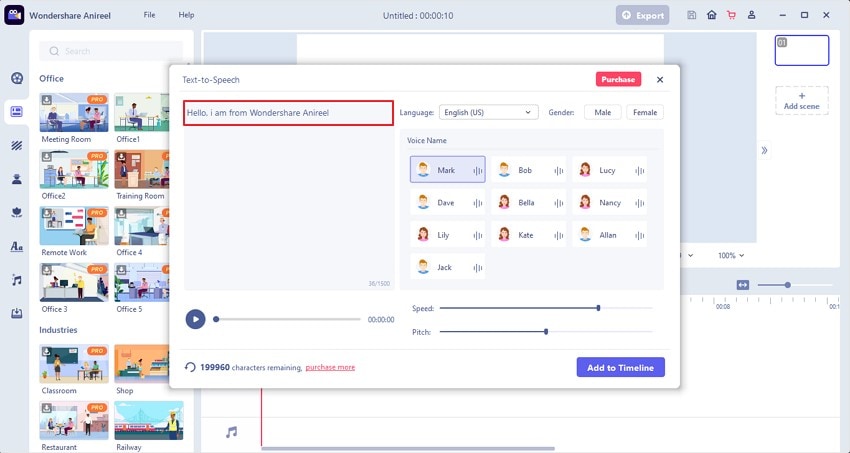Play the speech preview
850x453 pixels.
(x=195, y=319)
